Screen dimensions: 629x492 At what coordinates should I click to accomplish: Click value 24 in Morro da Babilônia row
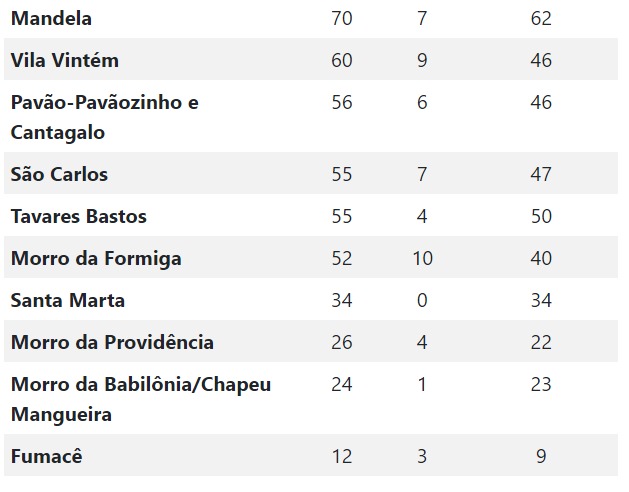tap(342, 384)
